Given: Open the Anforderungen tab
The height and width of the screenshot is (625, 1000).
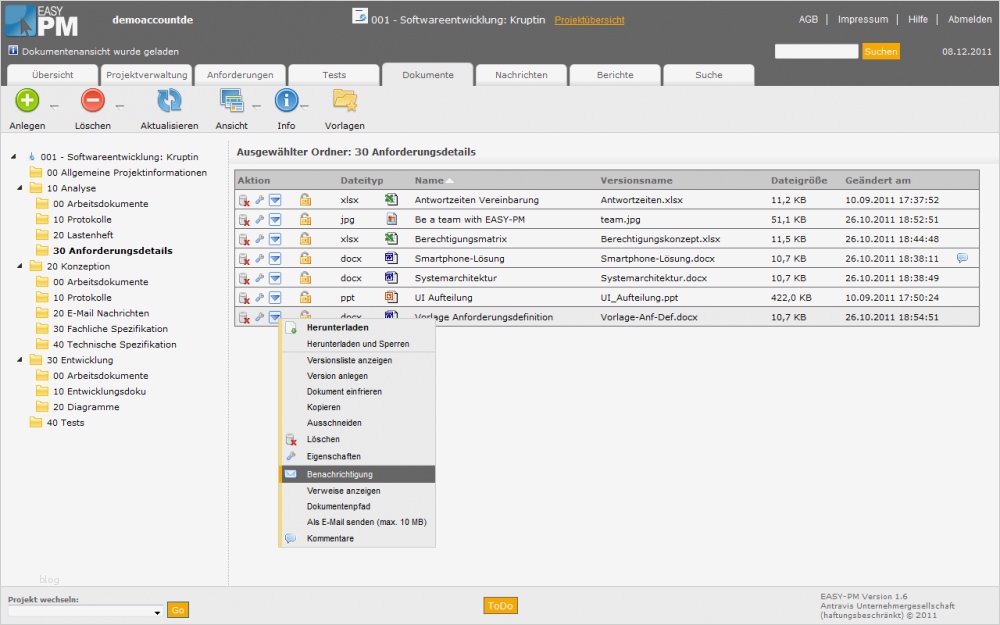Looking at the screenshot, I should coord(240,75).
